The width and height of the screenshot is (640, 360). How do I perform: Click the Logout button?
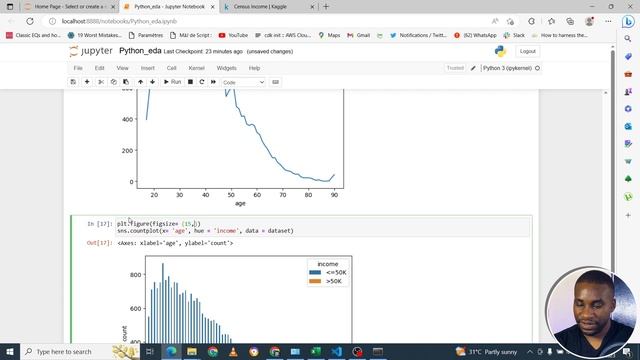click(x=527, y=51)
